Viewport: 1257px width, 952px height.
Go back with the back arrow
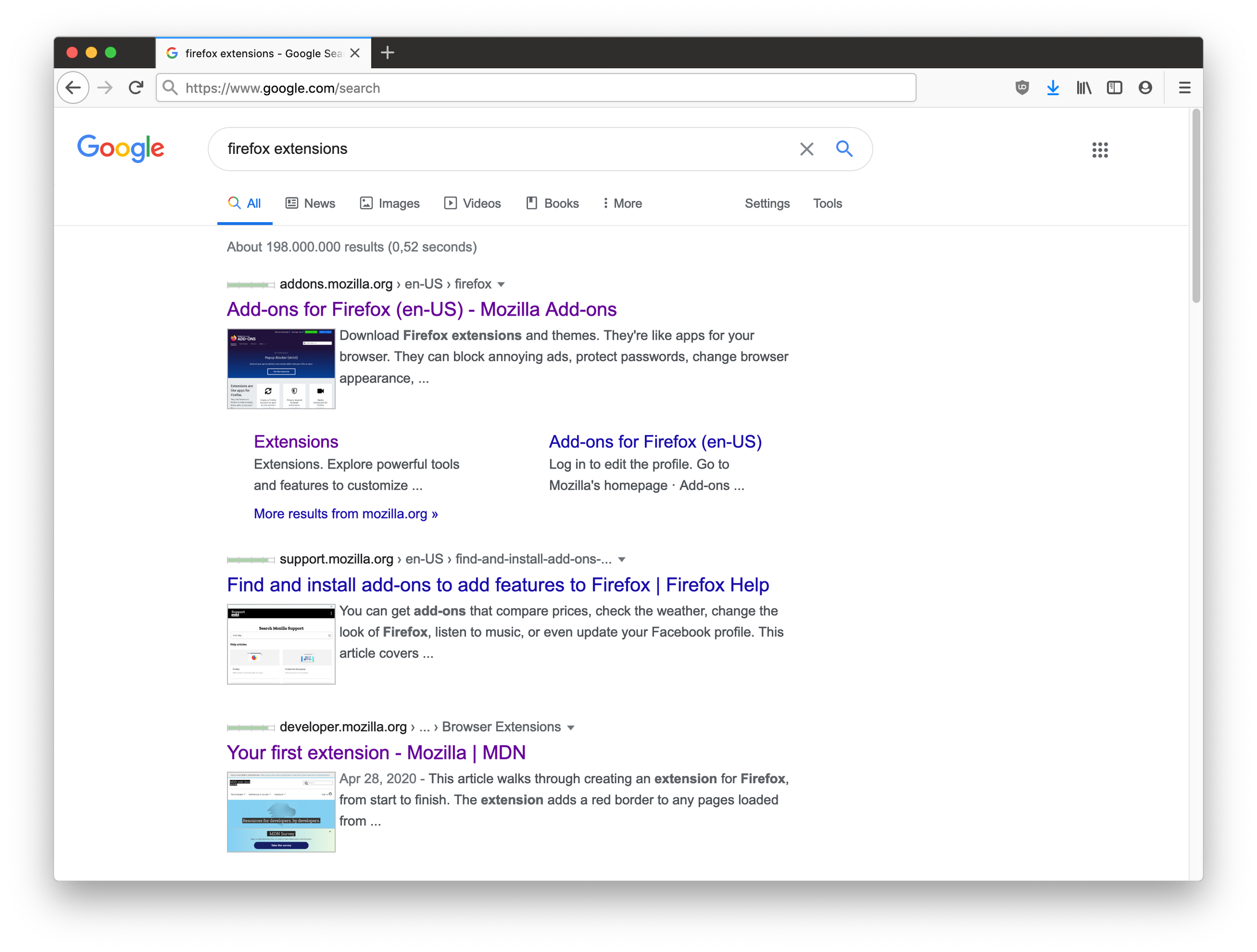pos(74,87)
